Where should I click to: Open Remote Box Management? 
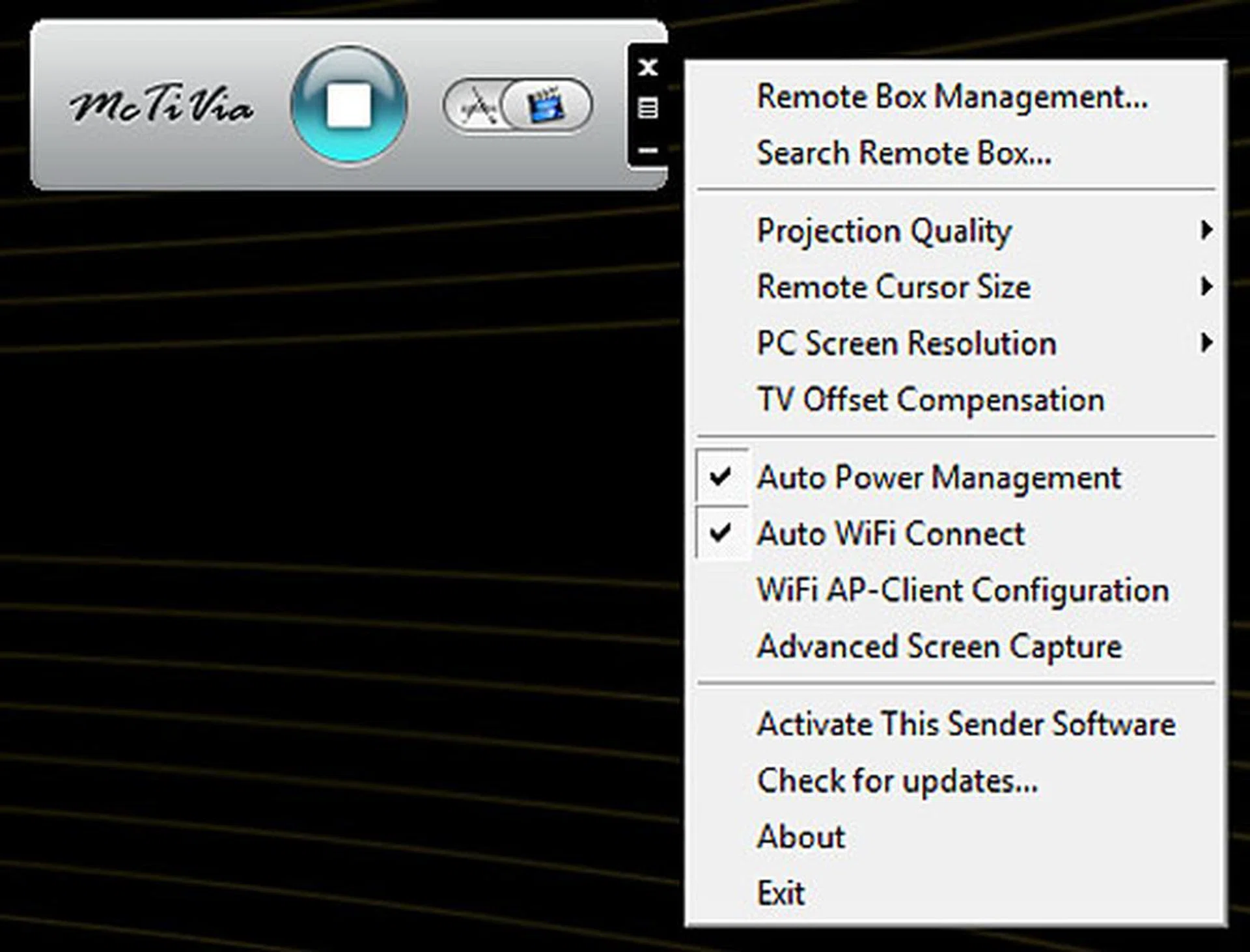[x=951, y=96]
